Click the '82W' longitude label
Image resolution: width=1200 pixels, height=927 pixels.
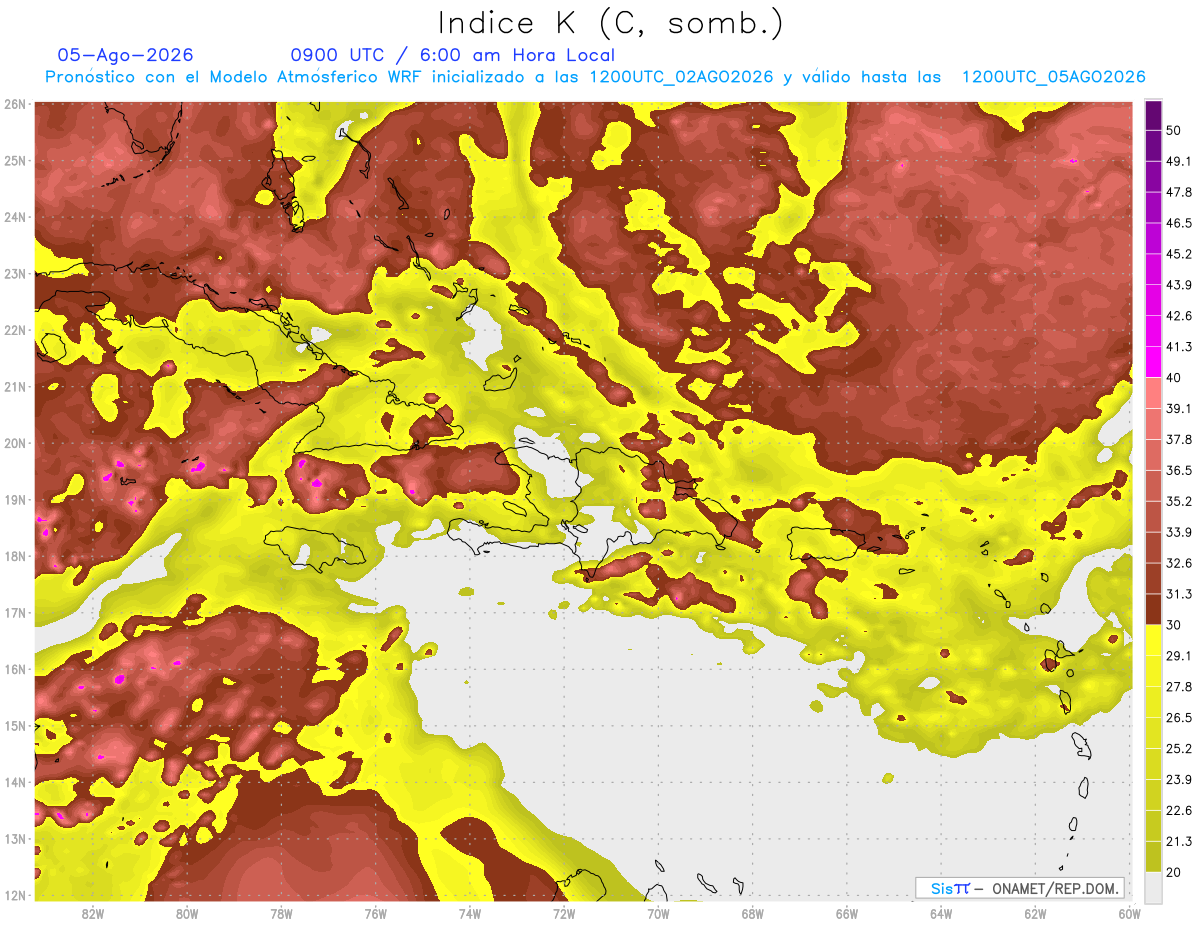point(93,914)
